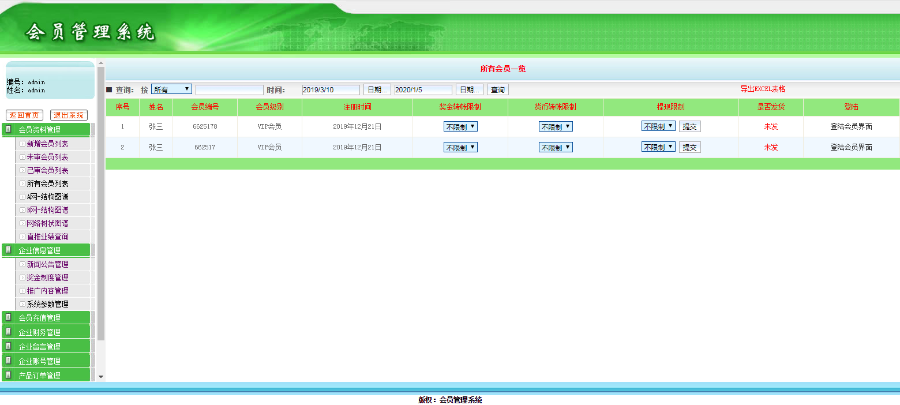Screen dimensions: 900x405
Task: Click the start date field 2019/3/10
Action: coord(329,89)
